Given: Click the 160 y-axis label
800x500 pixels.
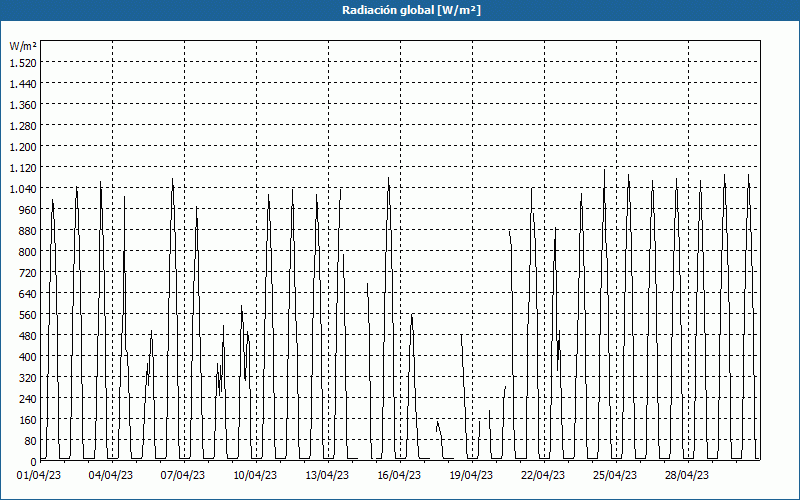Looking at the screenshot, I should [x=28, y=420].
